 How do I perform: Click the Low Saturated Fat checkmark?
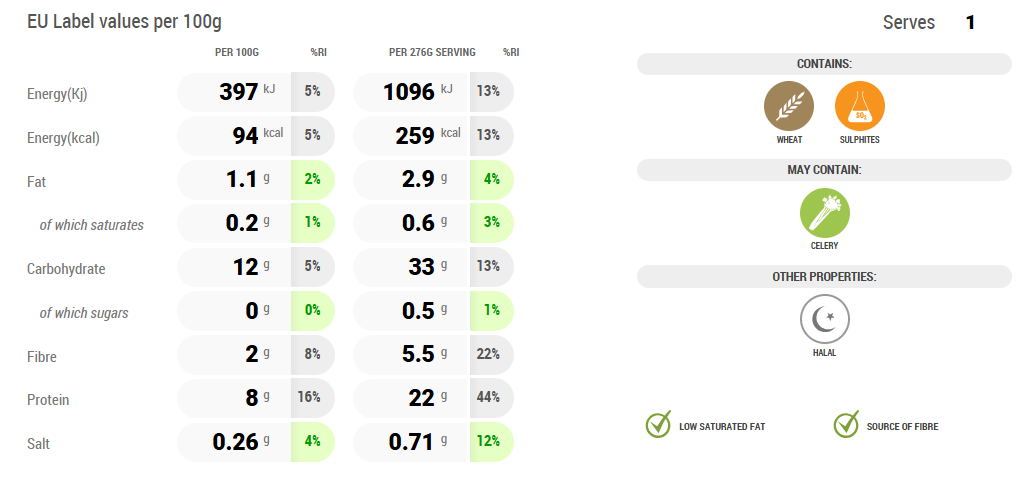658,425
